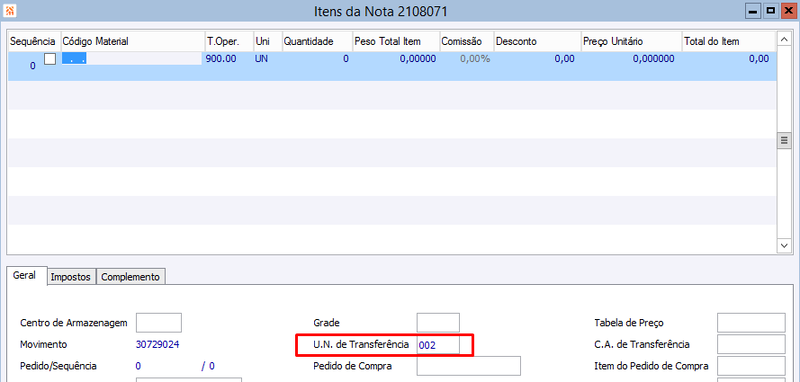
Task: Focus the C.A. de Transferência field
Action: (x=751, y=344)
